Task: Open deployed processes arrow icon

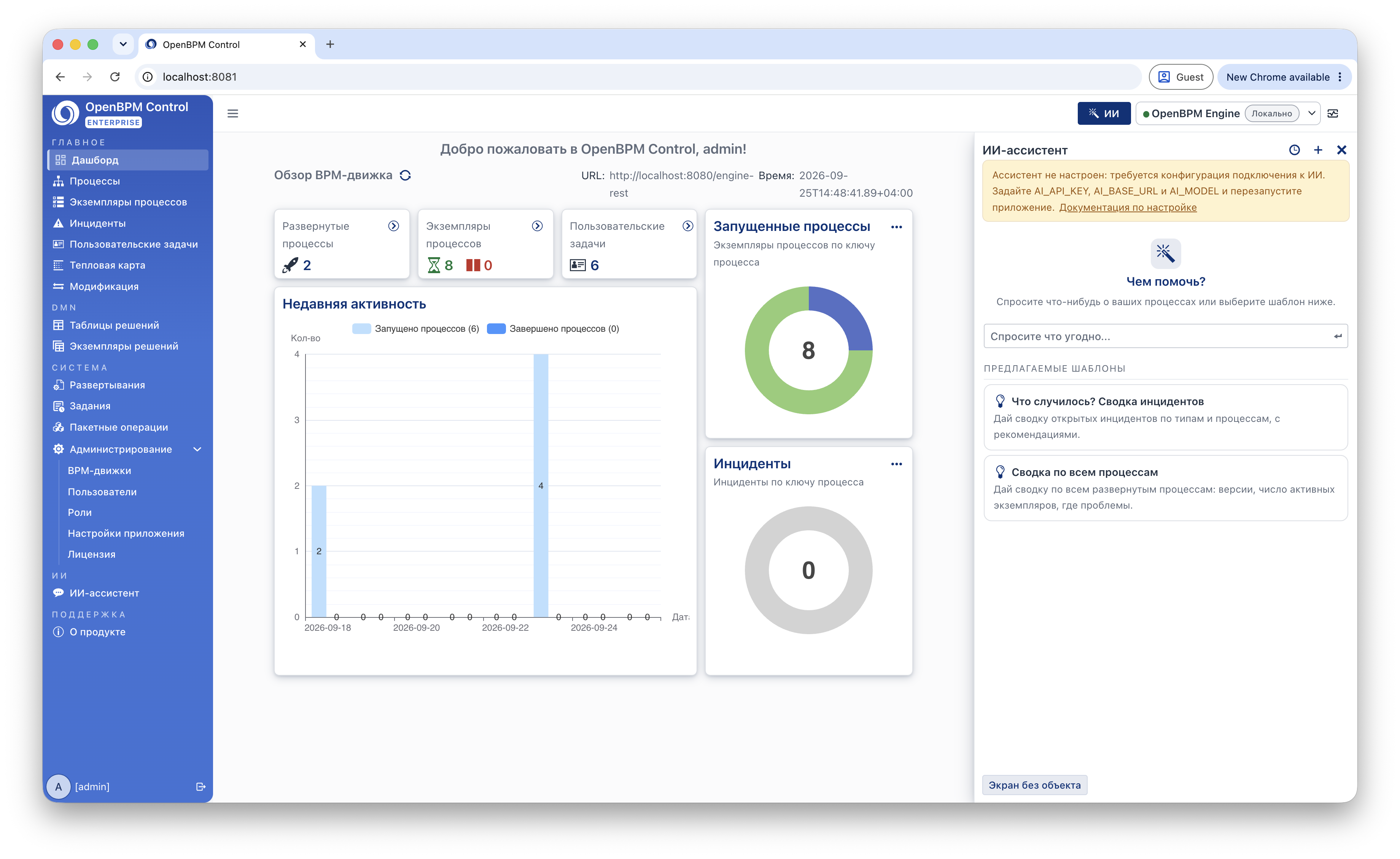Action: pos(393,226)
